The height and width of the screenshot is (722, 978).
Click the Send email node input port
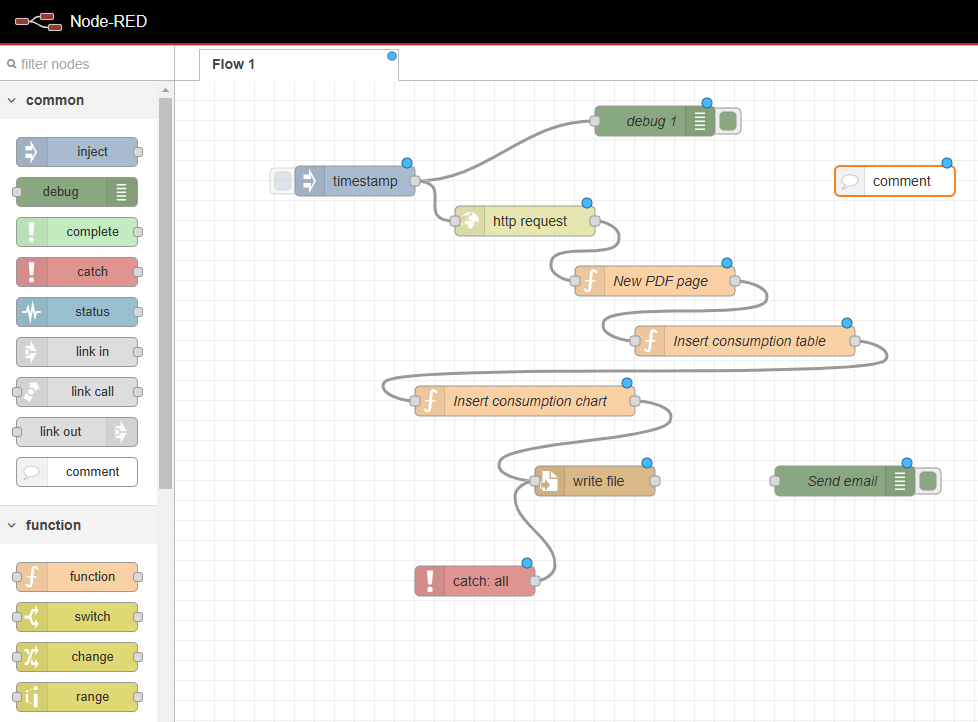point(775,481)
